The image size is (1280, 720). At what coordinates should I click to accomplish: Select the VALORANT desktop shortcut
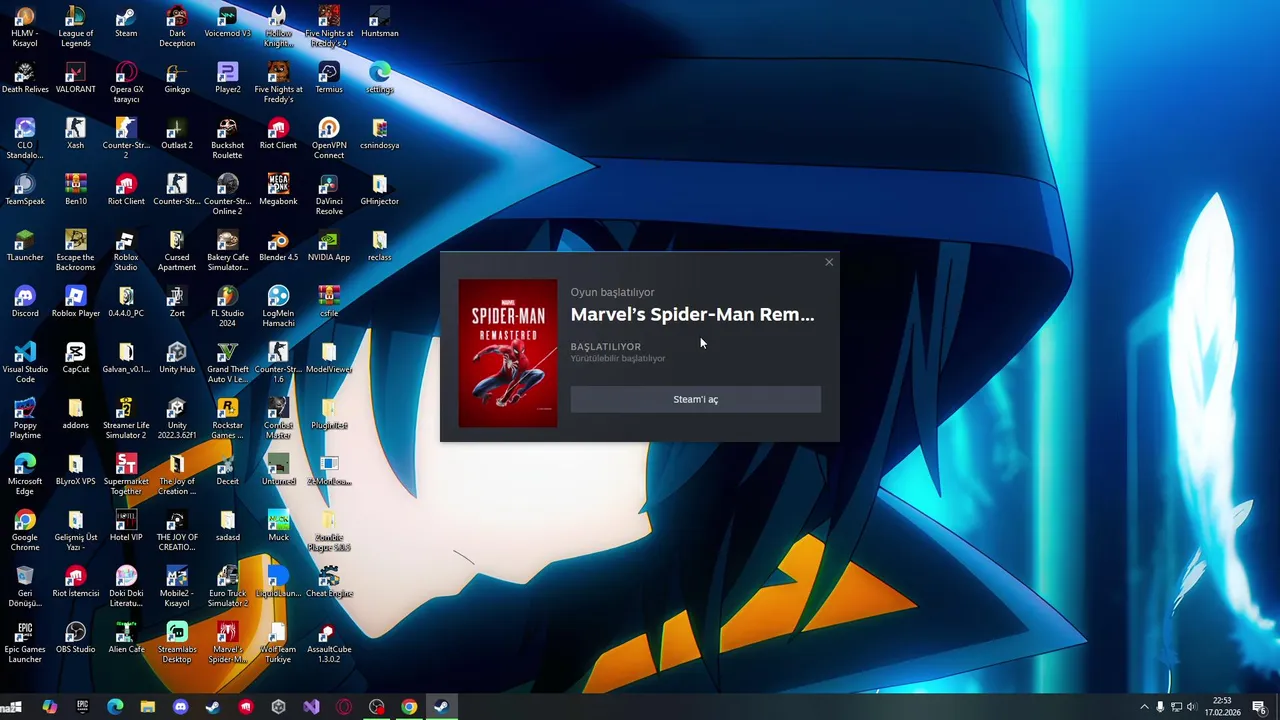pos(76,78)
